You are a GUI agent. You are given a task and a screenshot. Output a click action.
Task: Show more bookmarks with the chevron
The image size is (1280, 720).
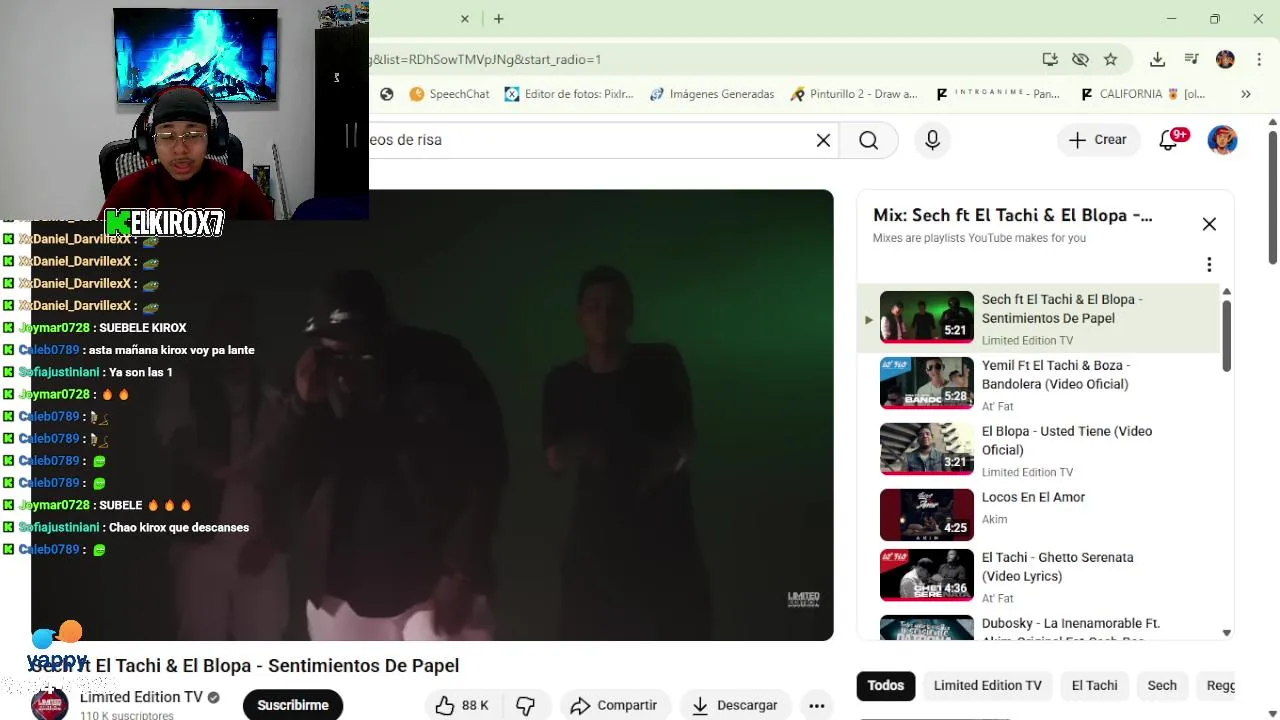click(x=1246, y=94)
